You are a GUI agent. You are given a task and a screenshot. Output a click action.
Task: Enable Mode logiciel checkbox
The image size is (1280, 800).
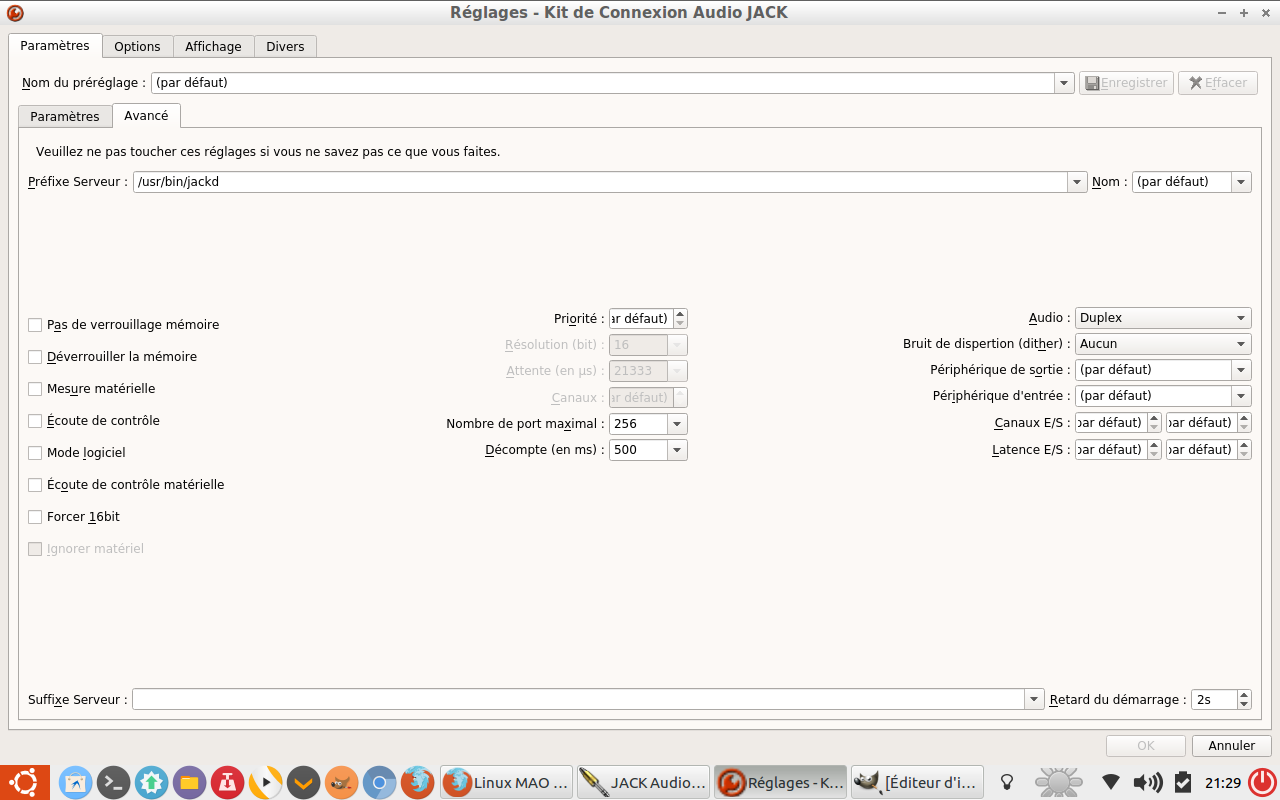35,453
